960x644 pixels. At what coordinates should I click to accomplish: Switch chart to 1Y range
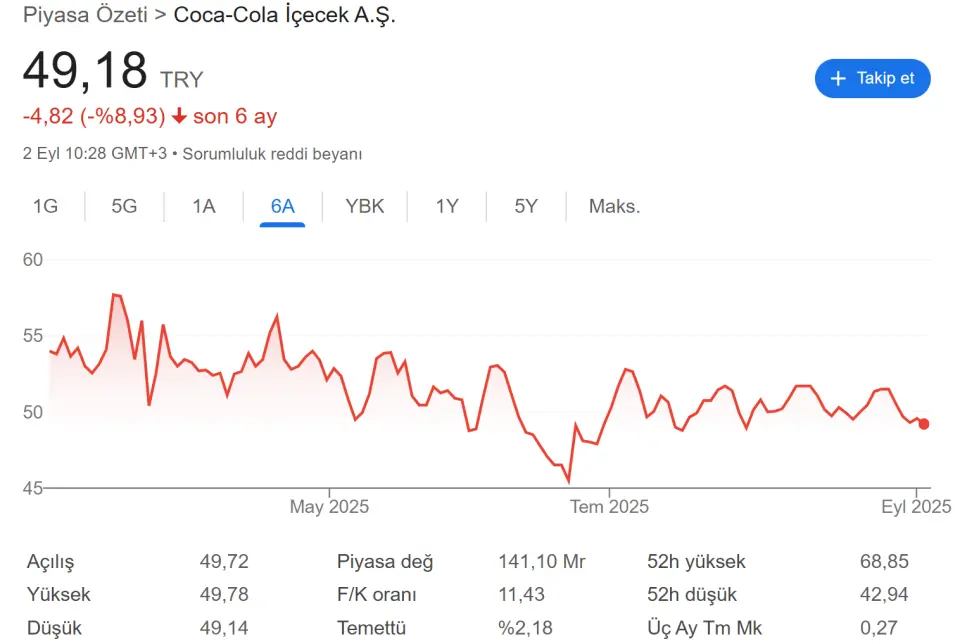[x=447, y=206]
